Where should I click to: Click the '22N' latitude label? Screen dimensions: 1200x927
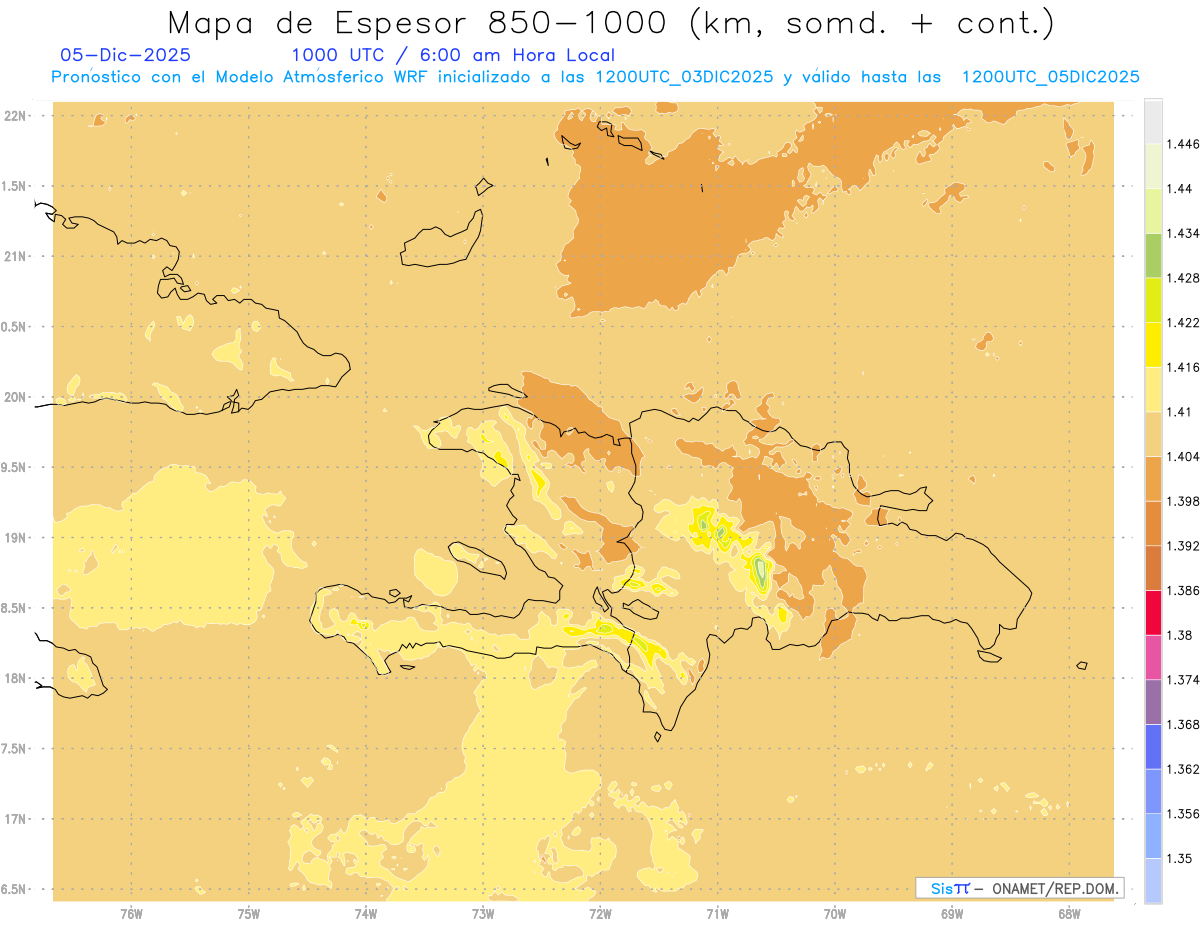pyautogui.click(x=15, y=116)
